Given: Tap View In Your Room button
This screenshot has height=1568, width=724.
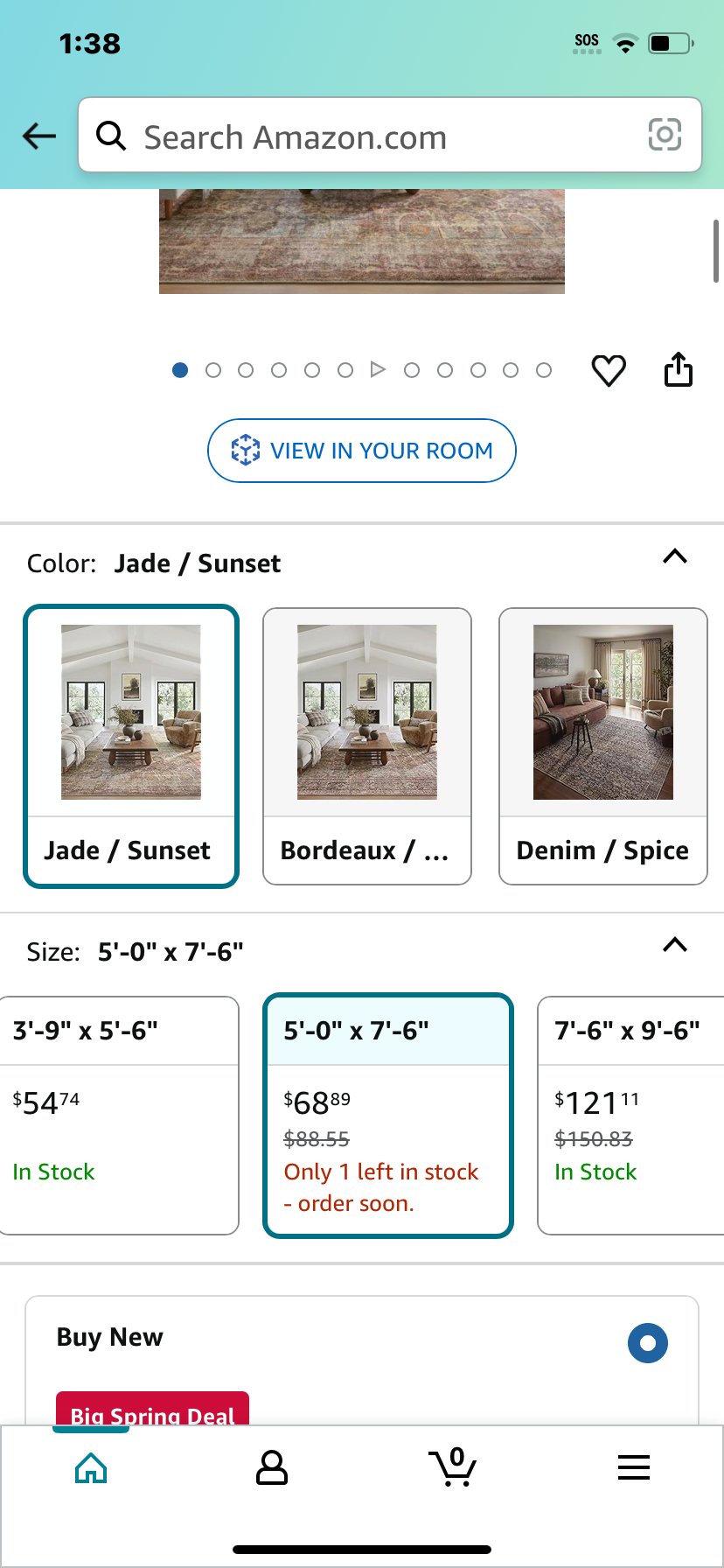Looking at the screenshot, I should tap(362, 451).
